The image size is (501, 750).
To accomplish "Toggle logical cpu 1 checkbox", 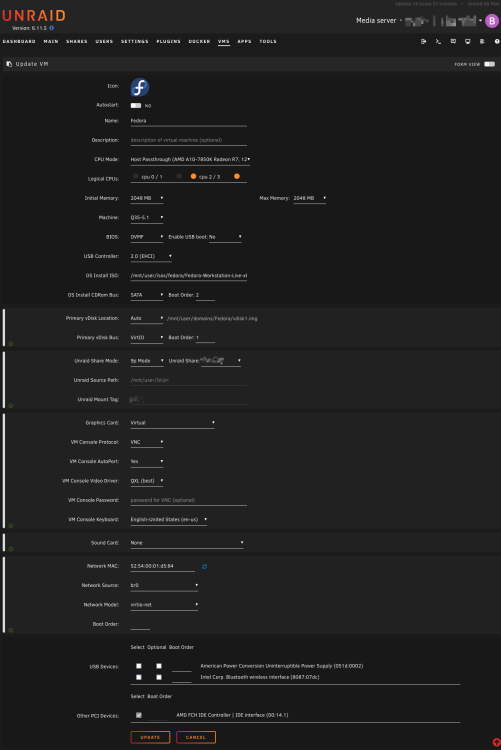I will pyautogui.click(x=179, y=176).
